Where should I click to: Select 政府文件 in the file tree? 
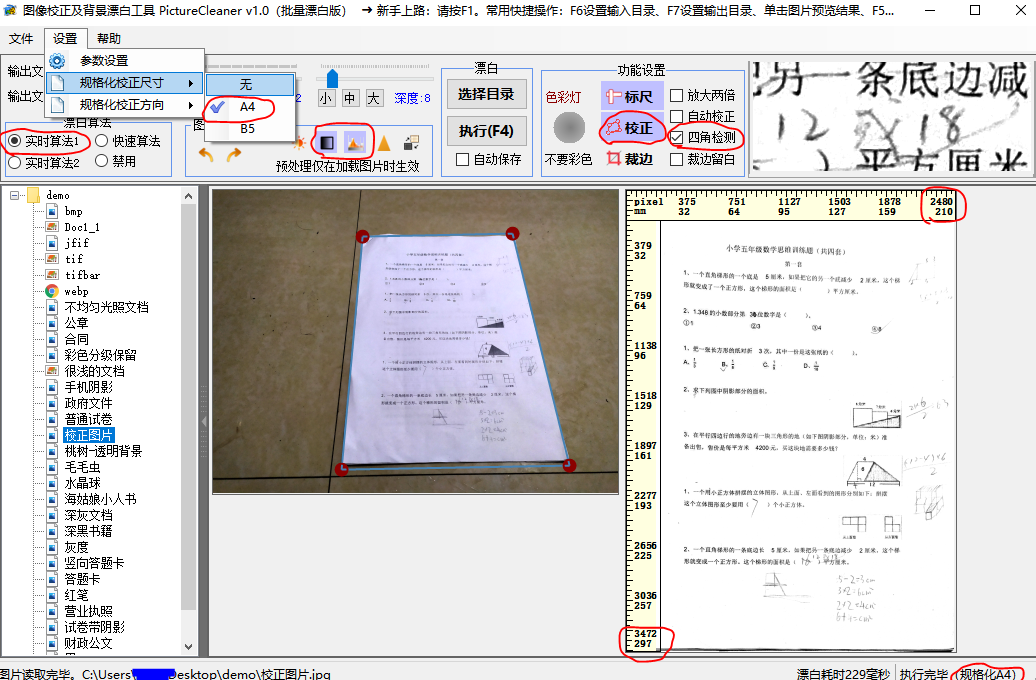pos(89,403)
